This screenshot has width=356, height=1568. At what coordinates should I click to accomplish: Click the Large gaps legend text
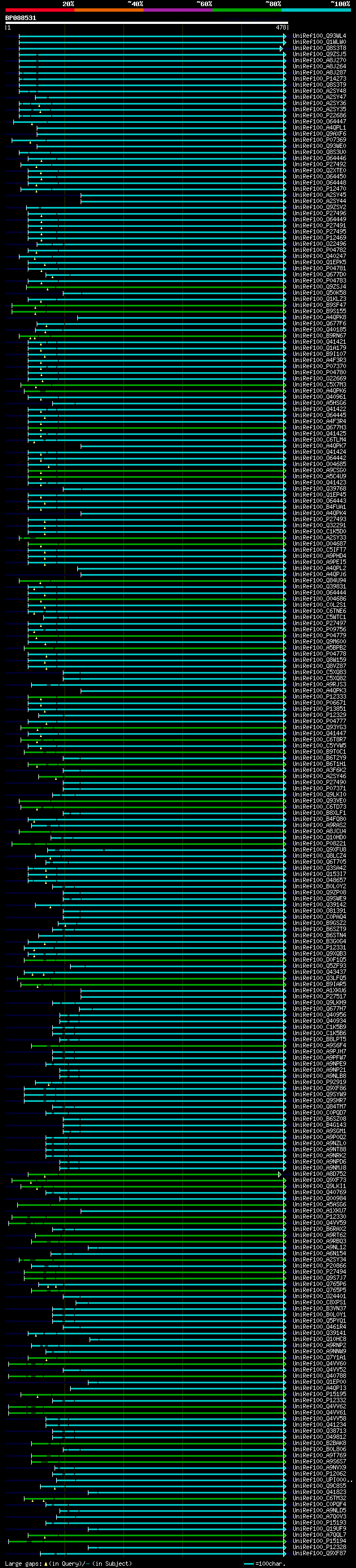[x=68, y=1563]
